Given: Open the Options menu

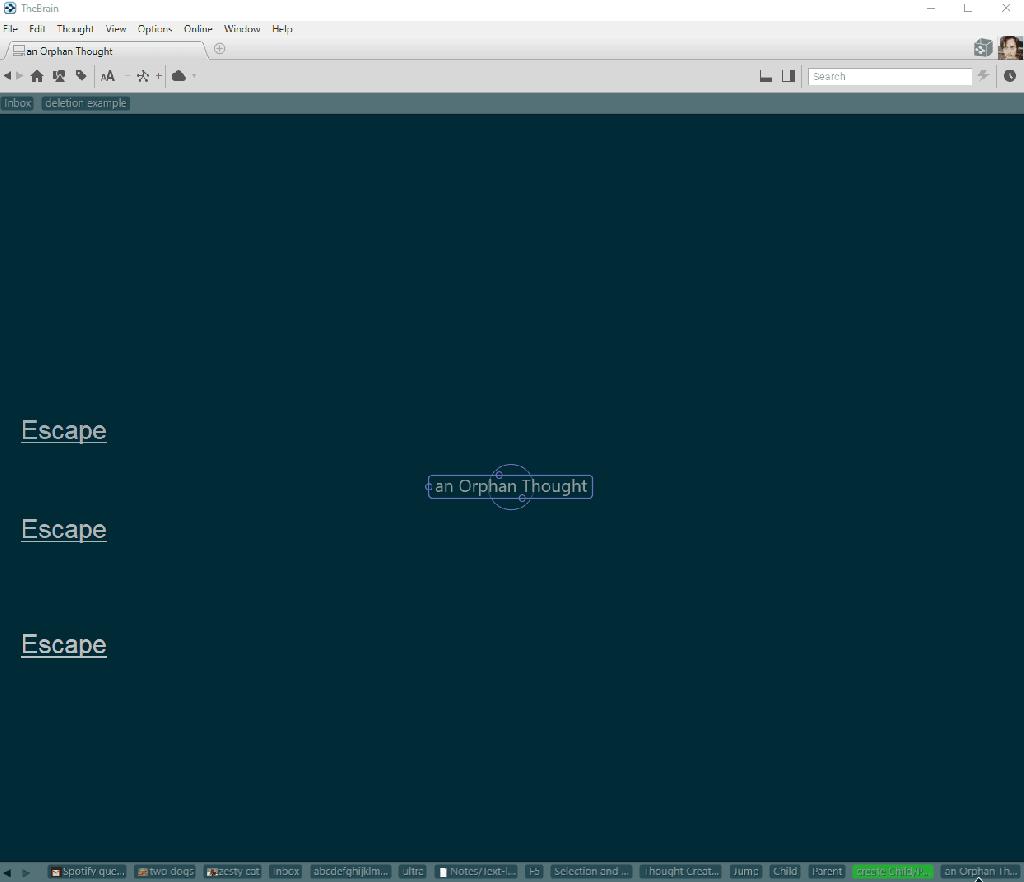Looking at the screenshot, I should 155,29.
